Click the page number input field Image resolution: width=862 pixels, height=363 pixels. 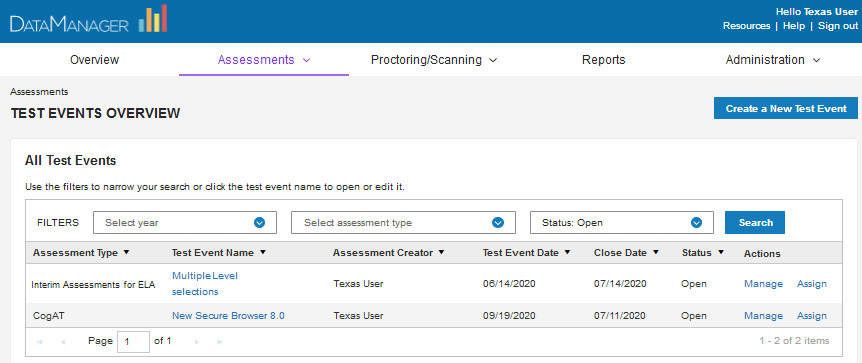tap(135, 342)
